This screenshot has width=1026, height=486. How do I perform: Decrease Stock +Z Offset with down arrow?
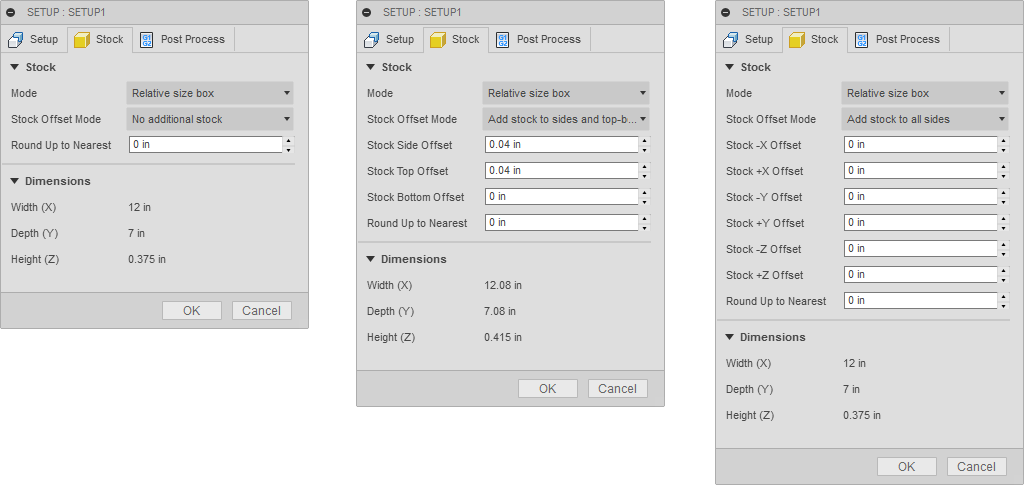point(1004,279)
